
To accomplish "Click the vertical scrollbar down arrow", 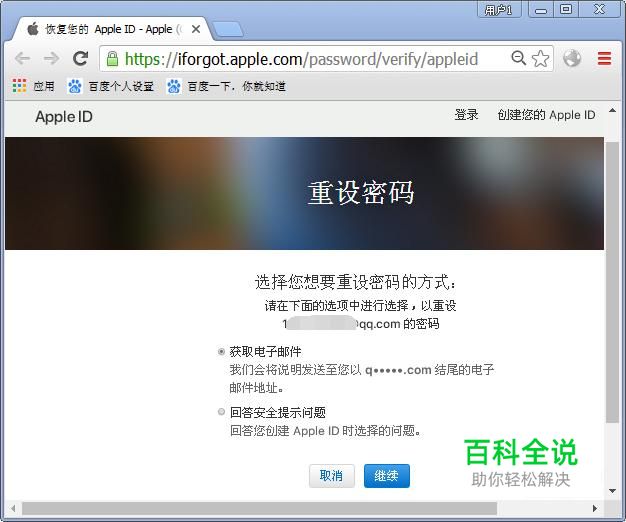I will [x=612, y=491].
